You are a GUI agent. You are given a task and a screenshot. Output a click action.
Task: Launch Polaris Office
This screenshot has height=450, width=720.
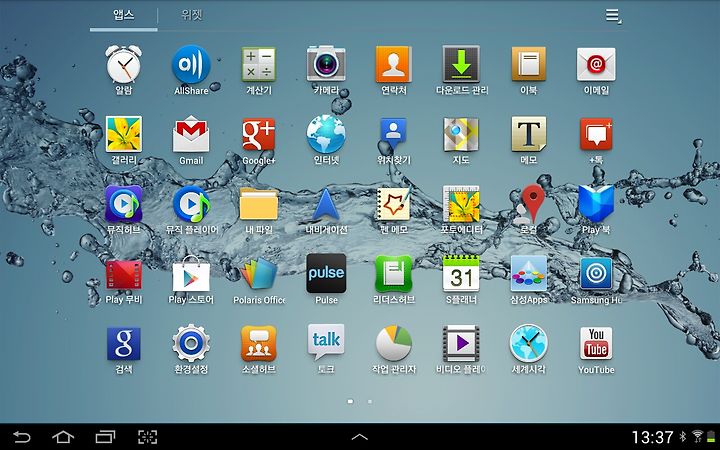(259, 274)
